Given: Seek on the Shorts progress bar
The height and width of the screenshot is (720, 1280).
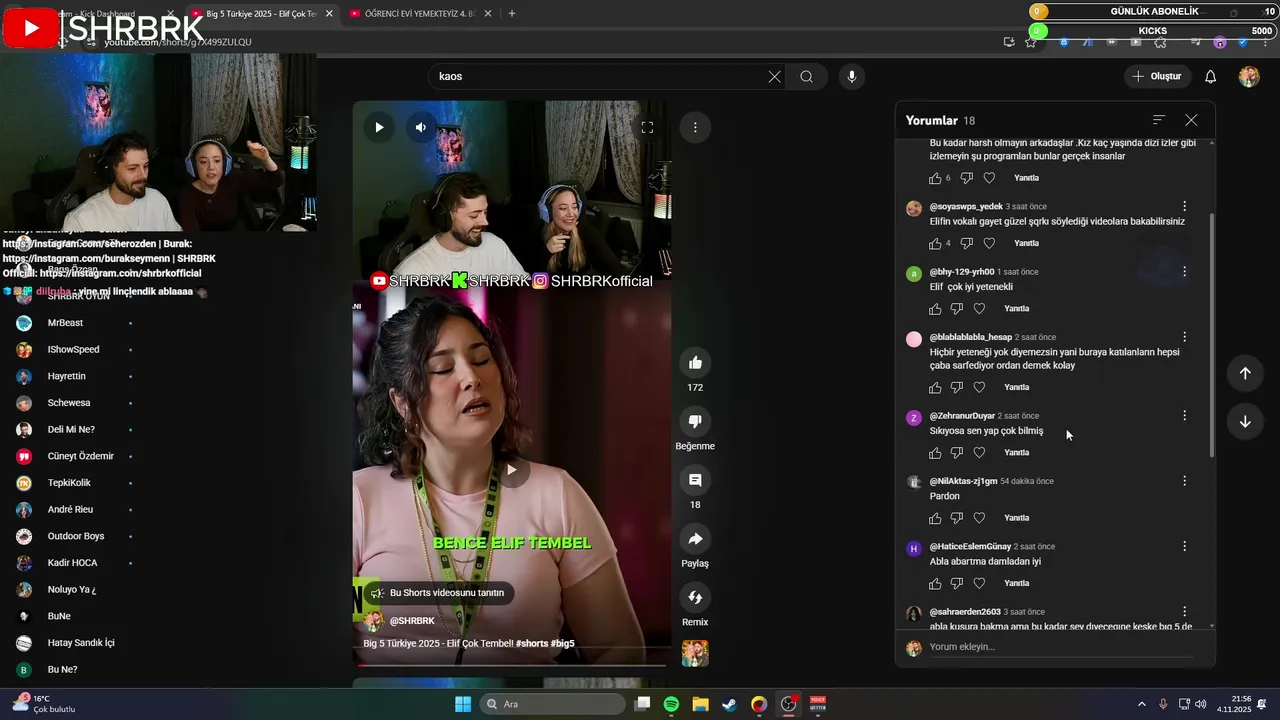Looking at the screenshot, I should click(511, 665).
